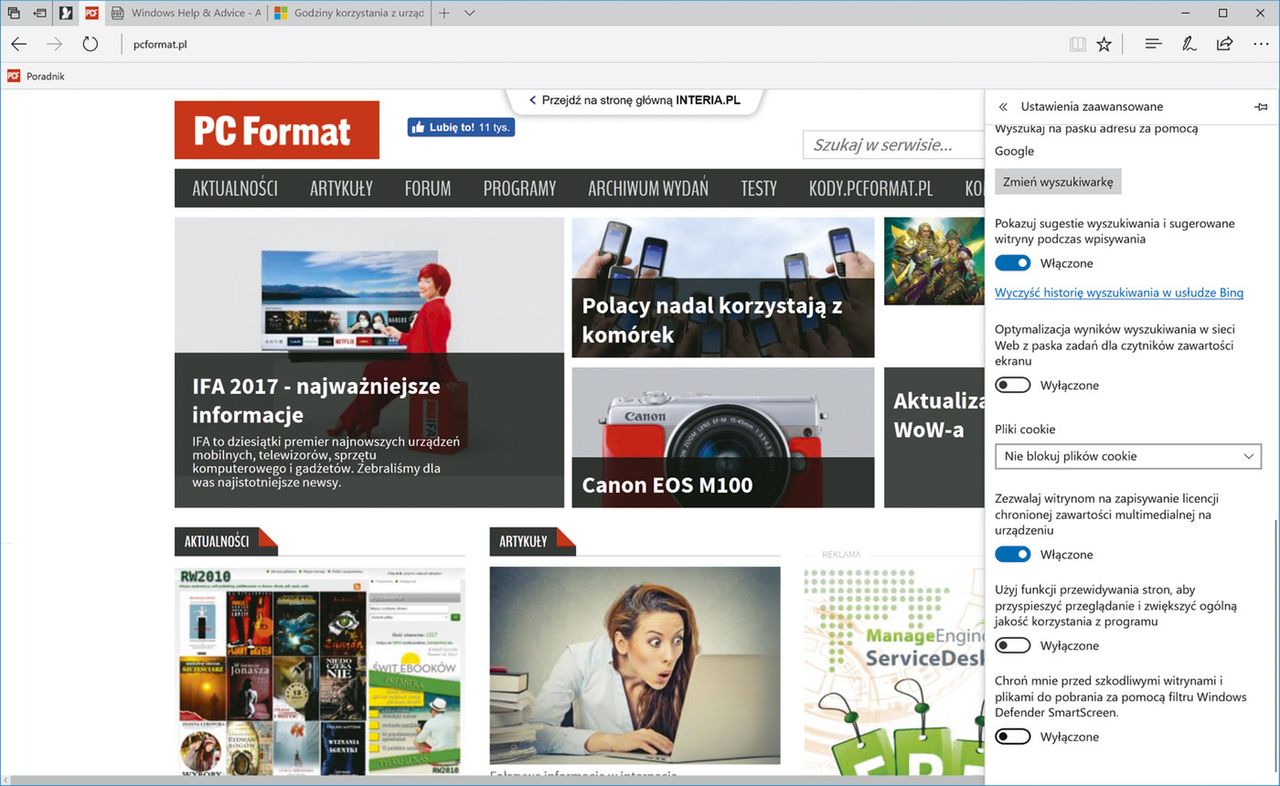Image resolution: width=1280 pixels, height=786 pixels.
Task: Open AKTUALNOŚCI in the site menu
Action: tap(235, 188)
